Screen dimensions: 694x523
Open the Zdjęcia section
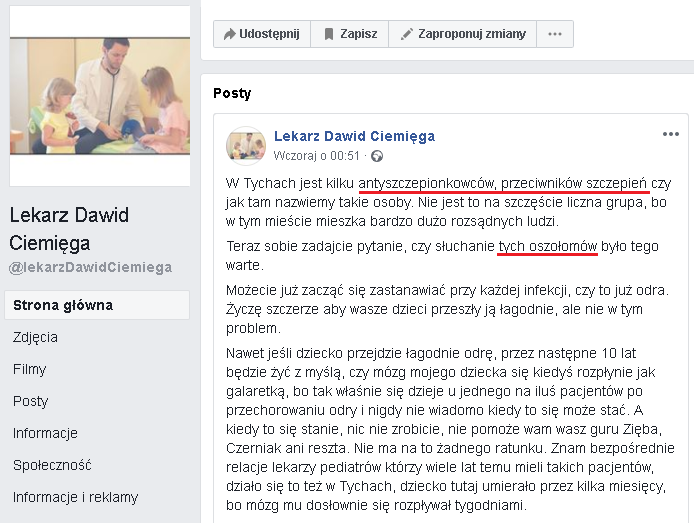(35, 337)
